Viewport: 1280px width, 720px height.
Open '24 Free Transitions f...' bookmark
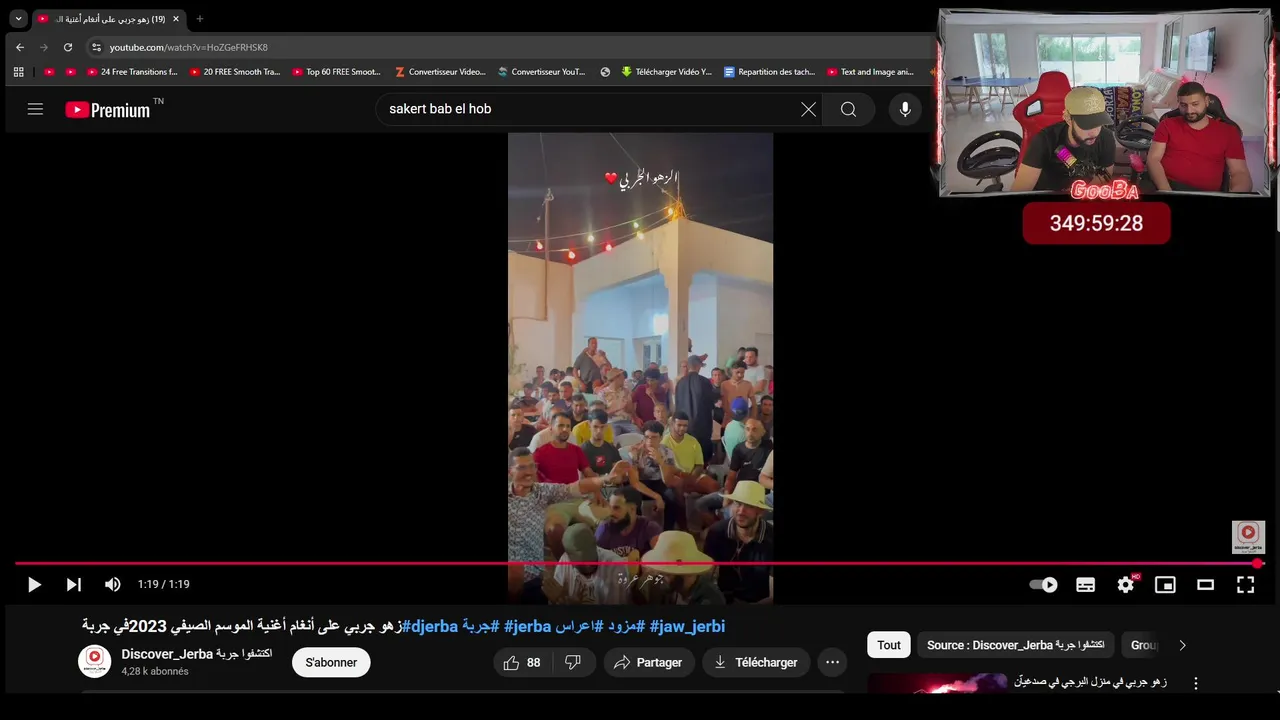click(132, 72)
